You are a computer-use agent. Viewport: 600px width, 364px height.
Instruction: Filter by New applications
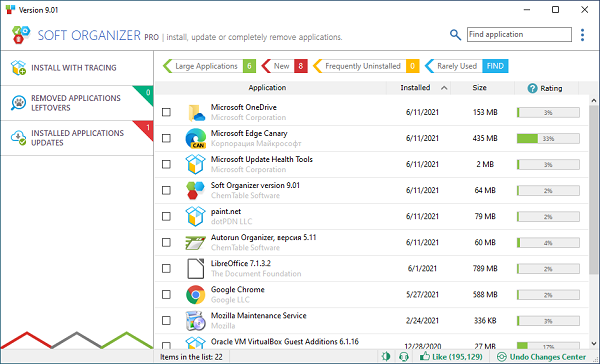(284, 66)
